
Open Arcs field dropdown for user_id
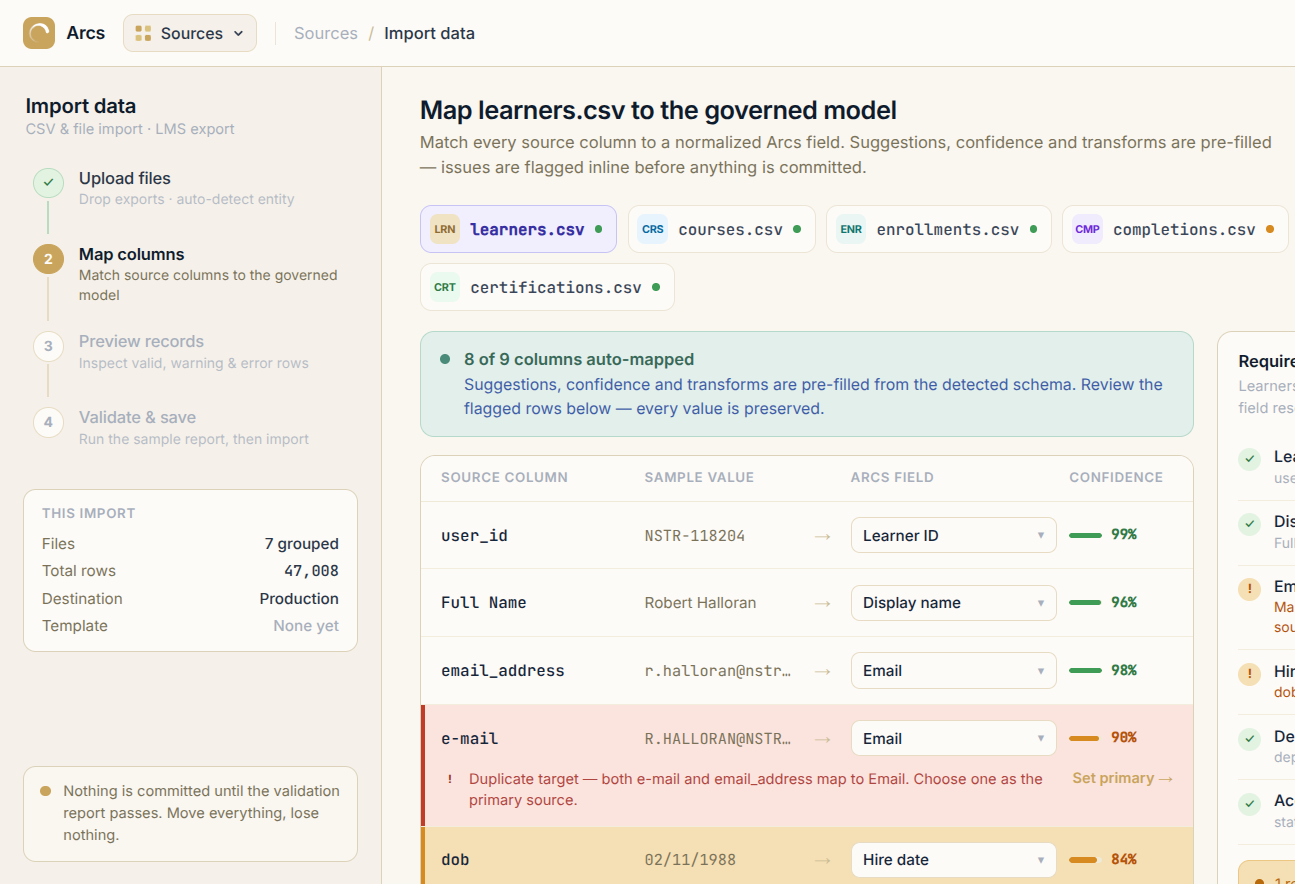(953, 535)
